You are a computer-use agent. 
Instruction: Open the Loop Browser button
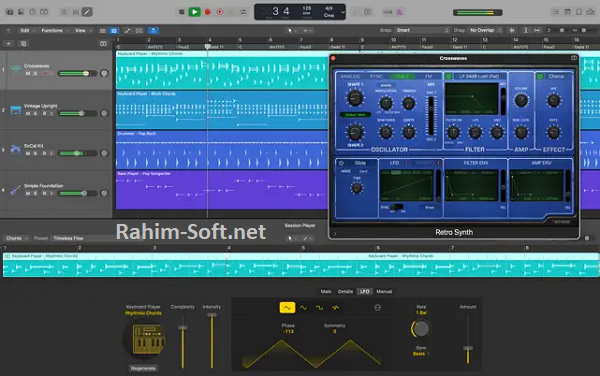(x=579, y=12)
